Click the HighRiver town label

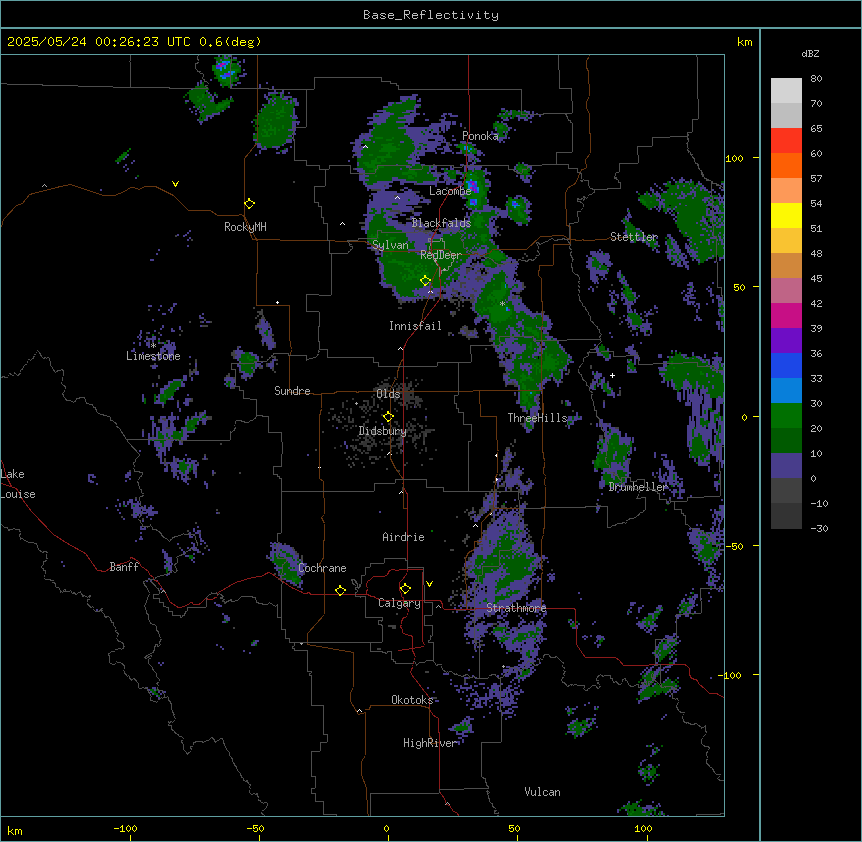pos(430,743)
